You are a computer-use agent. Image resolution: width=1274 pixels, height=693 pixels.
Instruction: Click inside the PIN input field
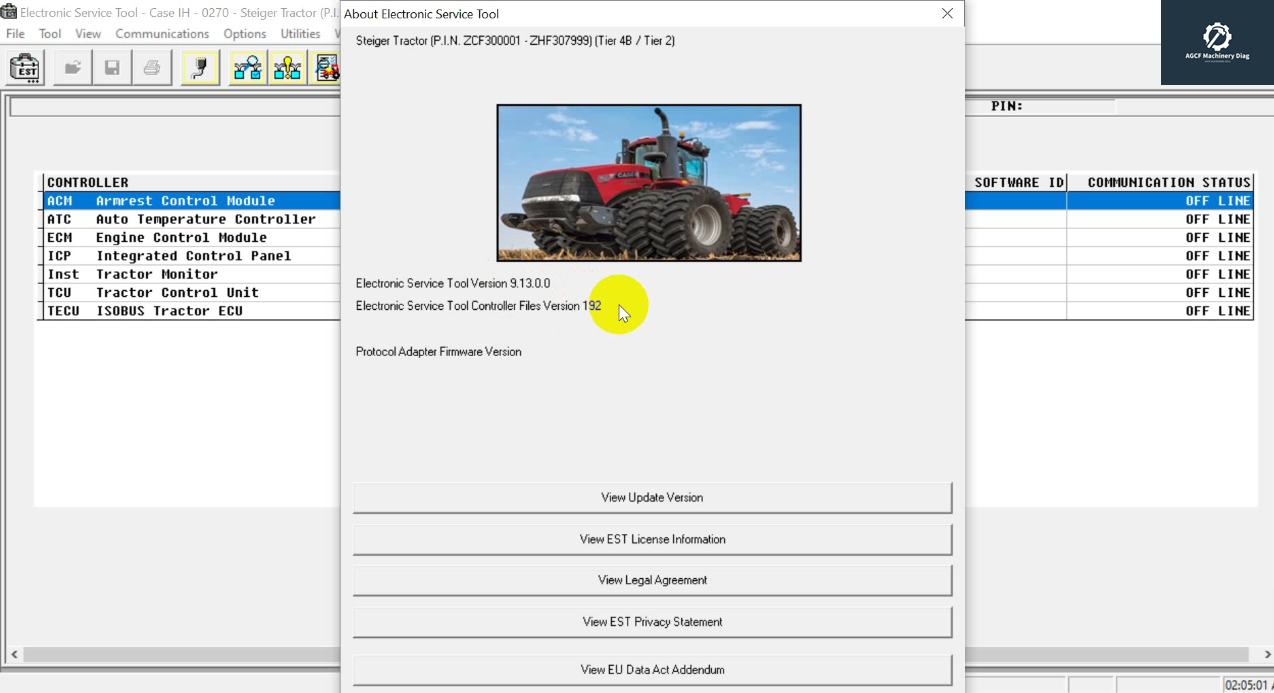click(x=1070, y=106)
